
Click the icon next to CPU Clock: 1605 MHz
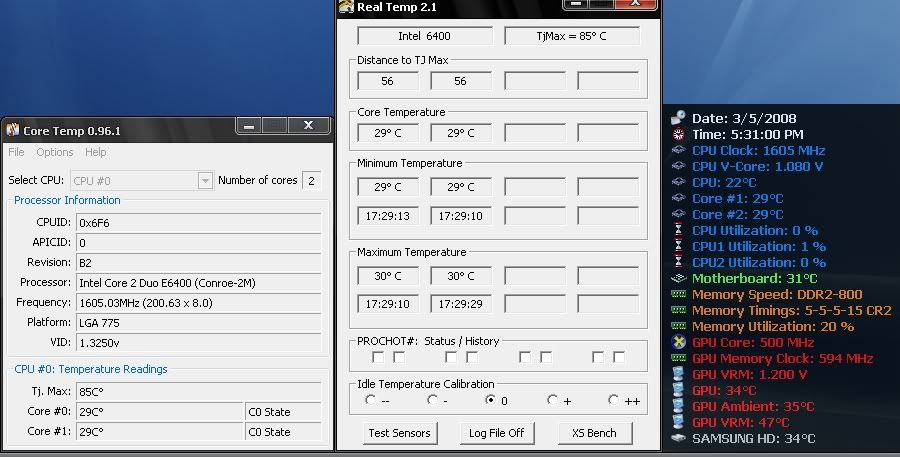[x=678, y=150]
